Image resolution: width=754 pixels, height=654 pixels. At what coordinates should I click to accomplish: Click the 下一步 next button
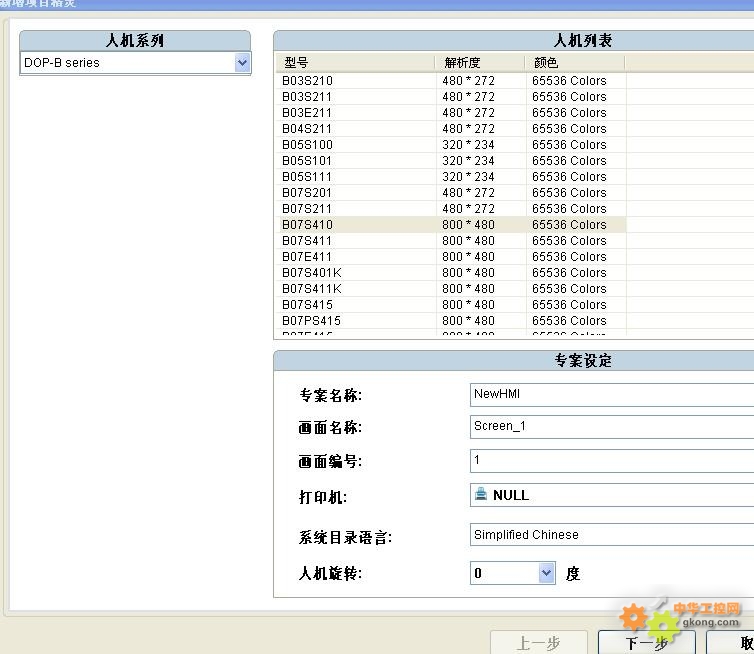pyautogui.click(x=646, y=642)
